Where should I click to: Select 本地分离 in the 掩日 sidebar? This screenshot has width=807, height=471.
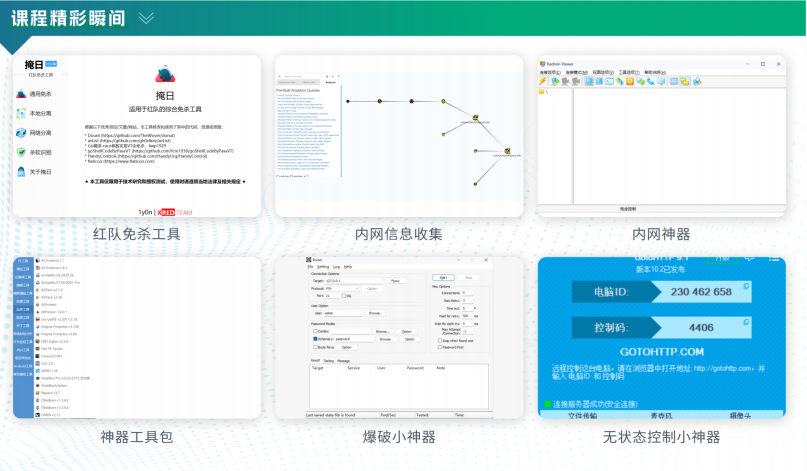(x=35, y=113)
